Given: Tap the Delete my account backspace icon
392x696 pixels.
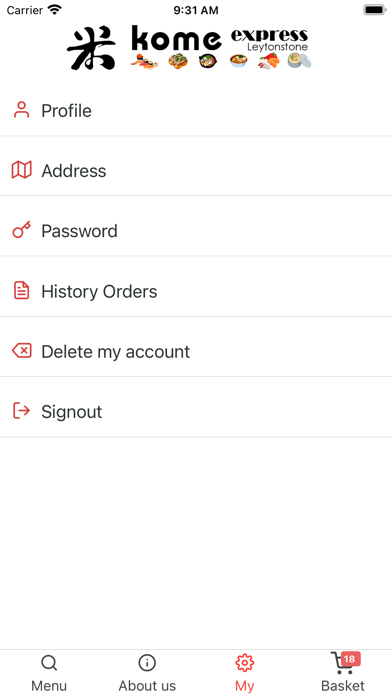Looking at the screenshot, I should [21, 351].
